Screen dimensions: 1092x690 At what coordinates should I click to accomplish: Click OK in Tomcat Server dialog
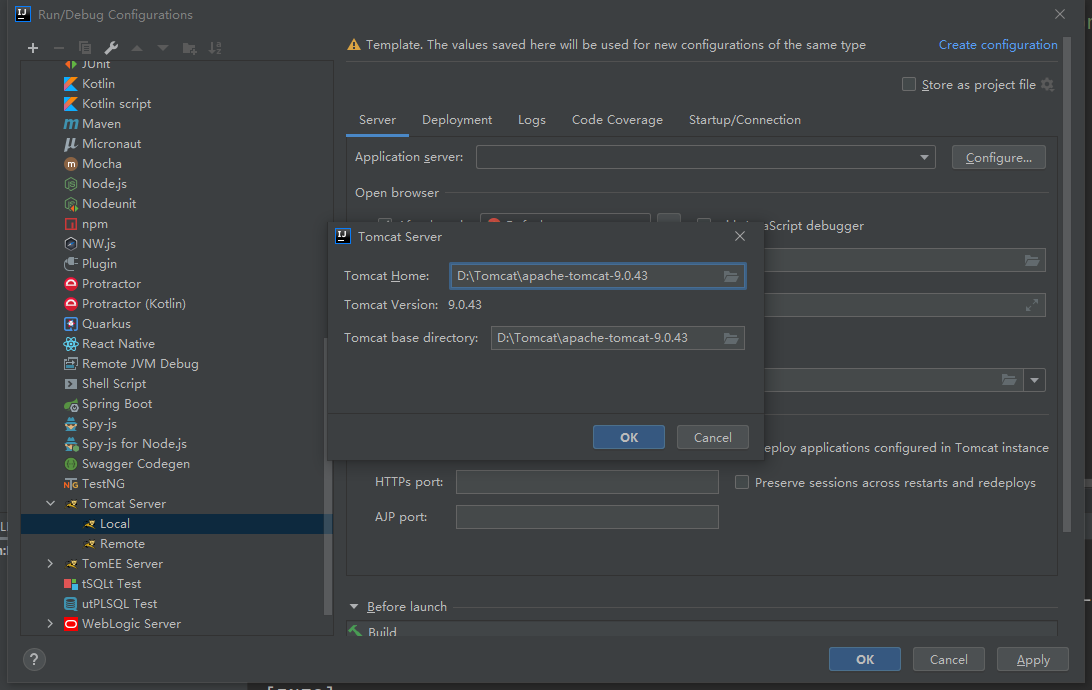tap(629, 437)
